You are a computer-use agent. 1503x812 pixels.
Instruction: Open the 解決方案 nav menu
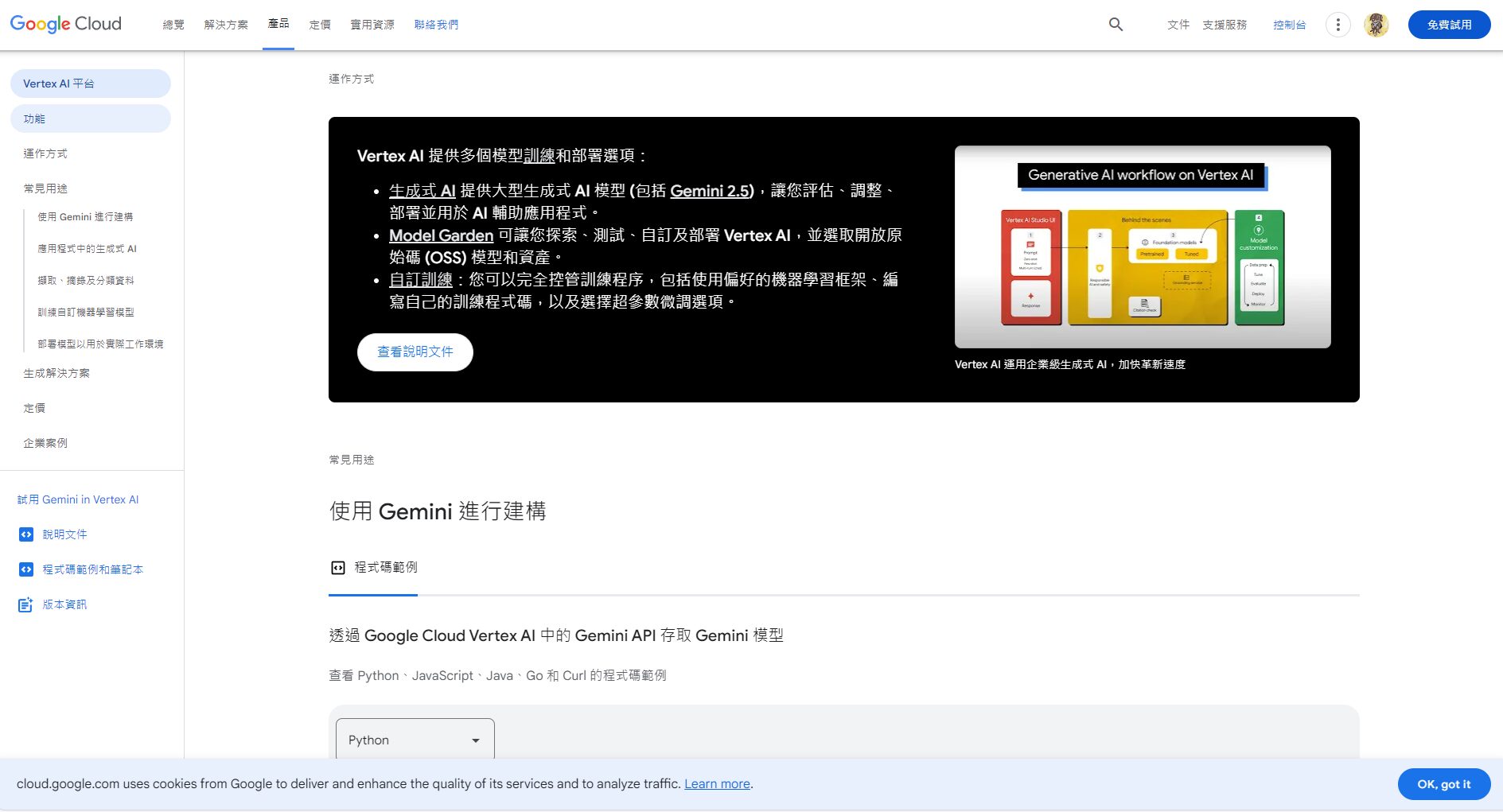point(226,25)
